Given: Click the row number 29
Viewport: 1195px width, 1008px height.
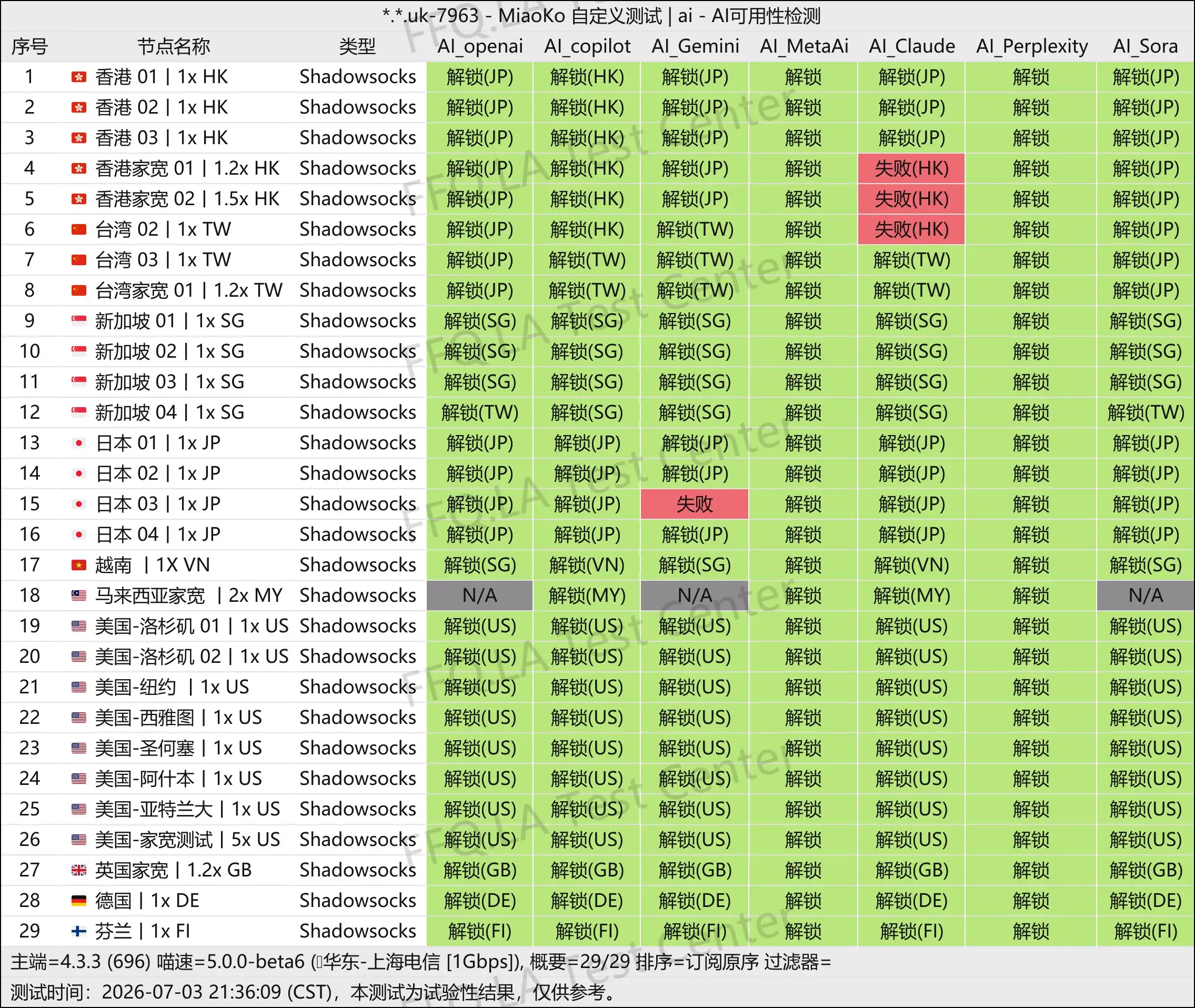Looking at the screenshot, I should click(29, 931).
